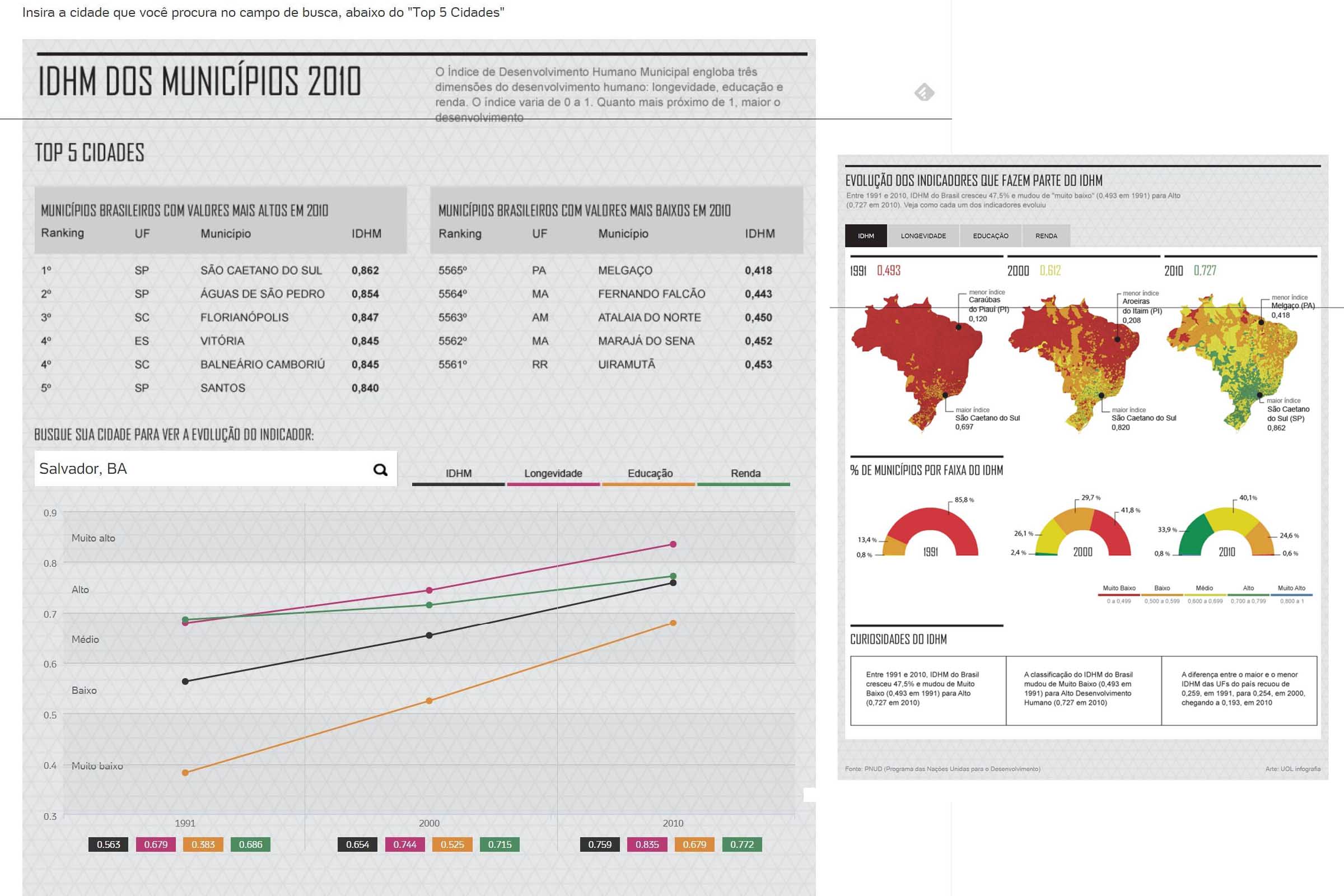The width and height of the screenshot is (1344, 896).
Task: Click the city search field with Salvador, BA
Action: click(x=200, y=469)
